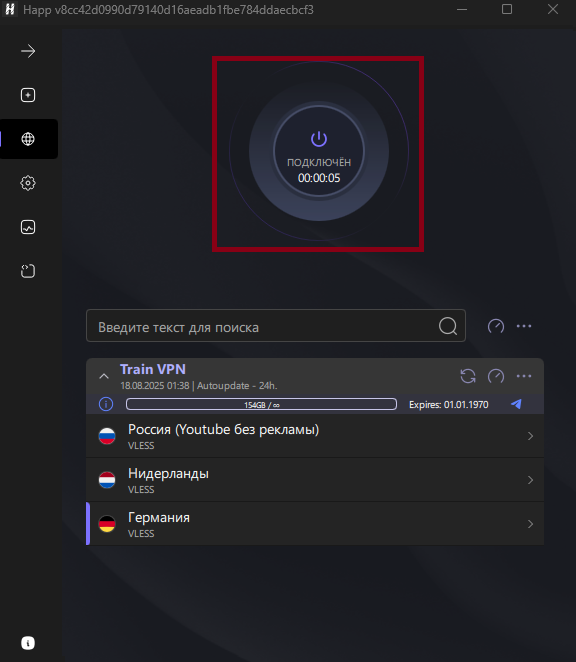Click the Netherlands flag icon

(x=107, y=480)
